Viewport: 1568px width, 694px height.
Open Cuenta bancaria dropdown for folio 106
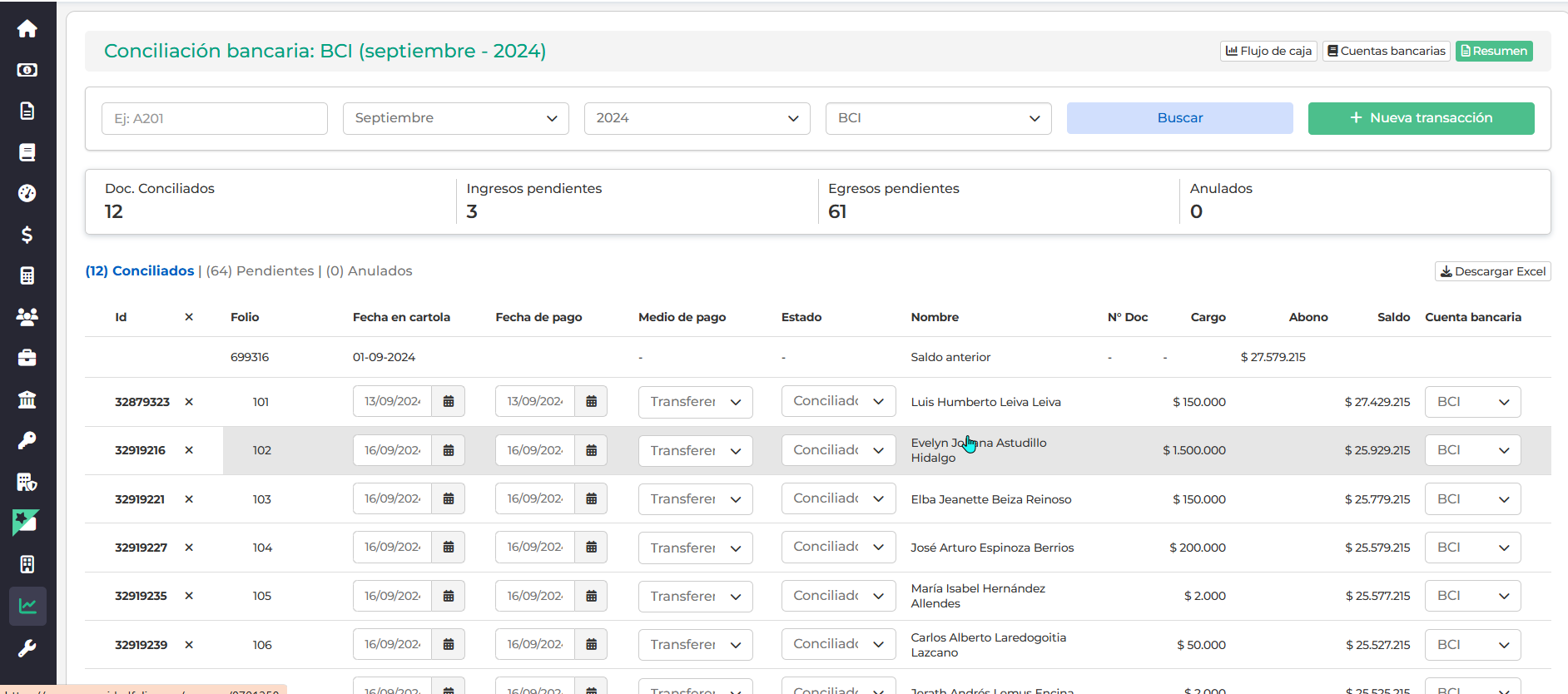(x=1473, y=645)
